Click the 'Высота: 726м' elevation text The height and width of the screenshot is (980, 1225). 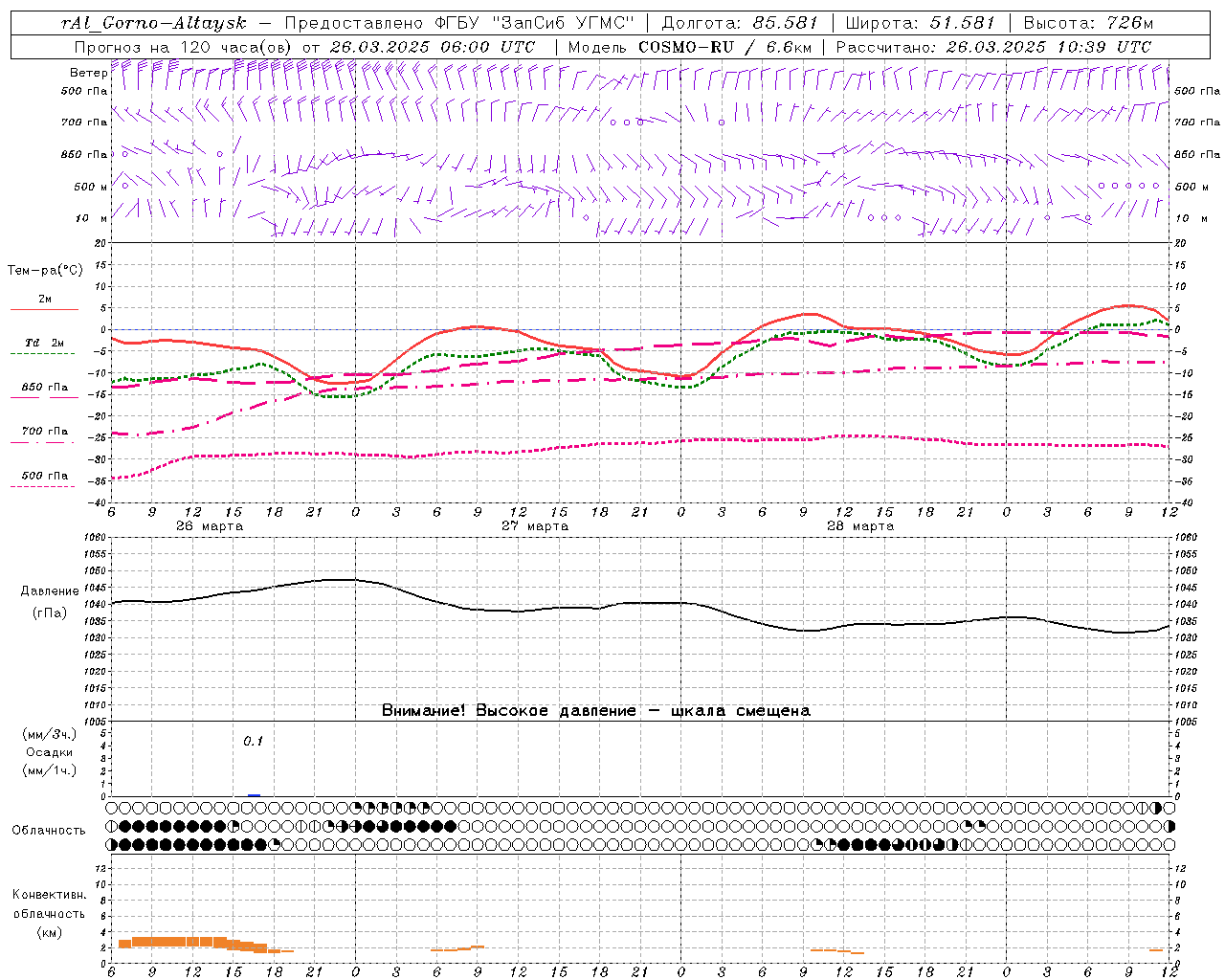point(1090,23)
